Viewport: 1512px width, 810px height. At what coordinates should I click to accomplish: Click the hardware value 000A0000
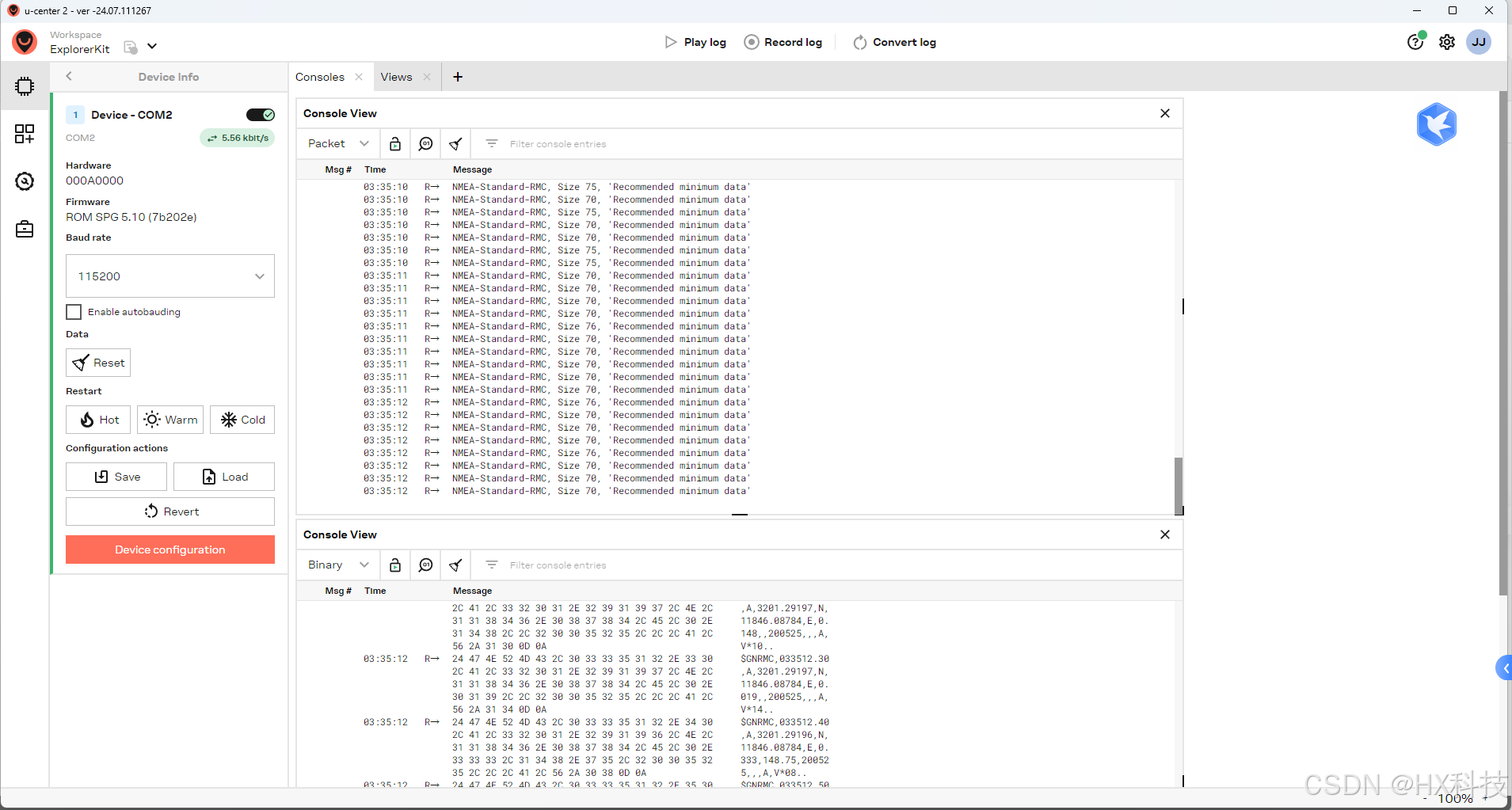point(95,181)
